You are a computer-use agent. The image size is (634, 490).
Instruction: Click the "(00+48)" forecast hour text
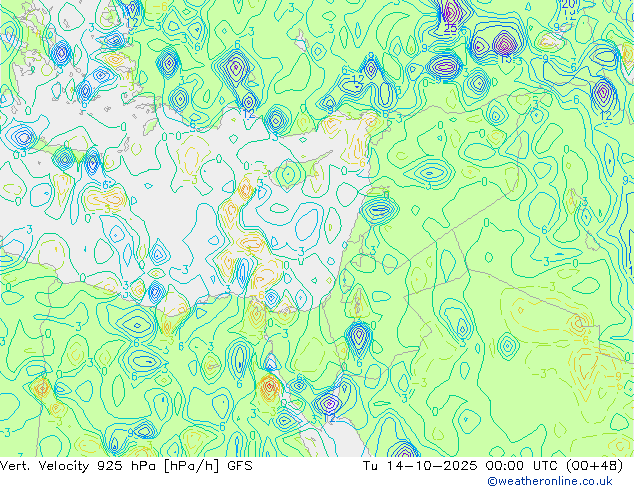click(x=594, y=466)
